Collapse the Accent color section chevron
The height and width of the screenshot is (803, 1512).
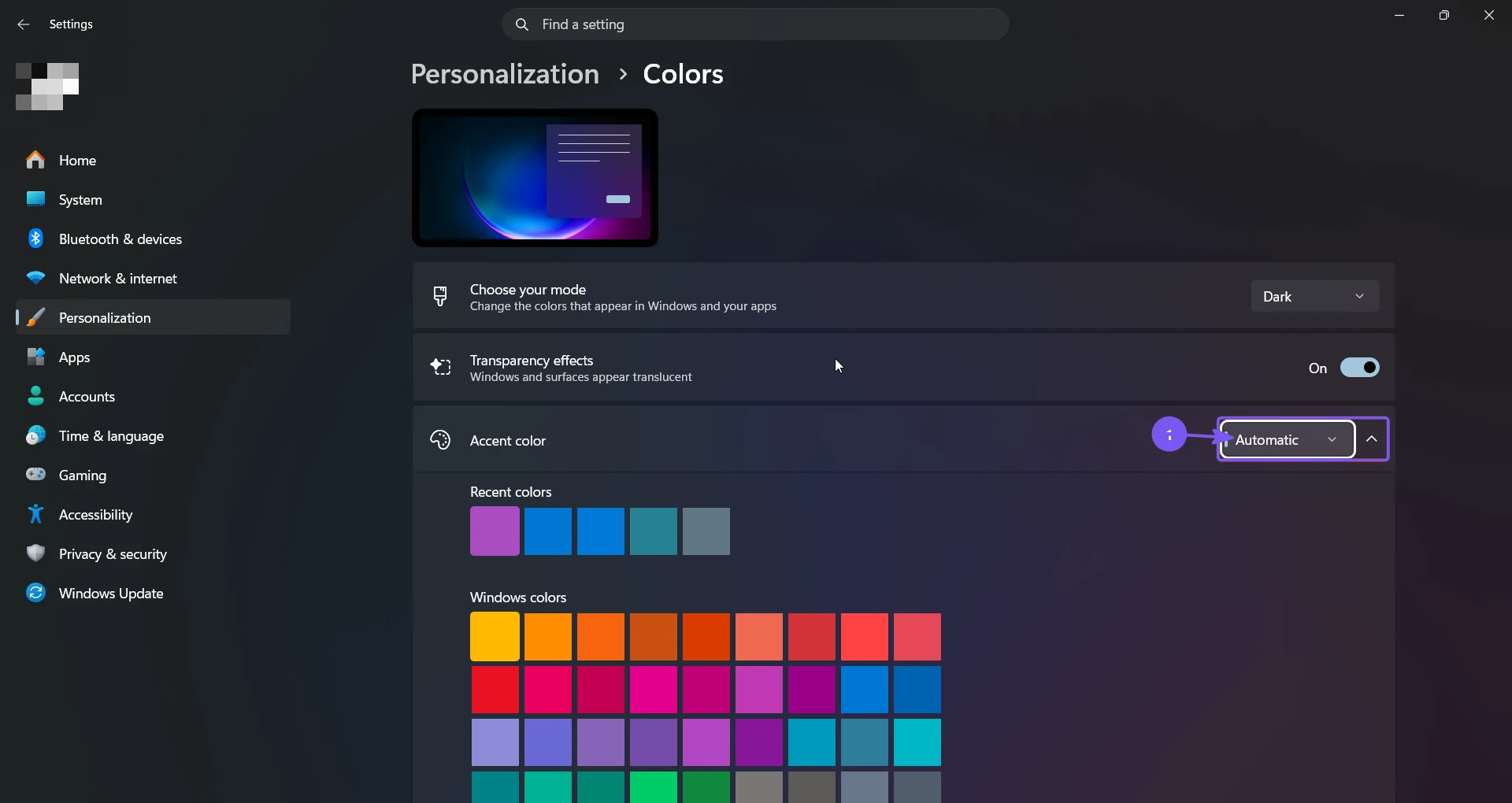pos(1372,439)
